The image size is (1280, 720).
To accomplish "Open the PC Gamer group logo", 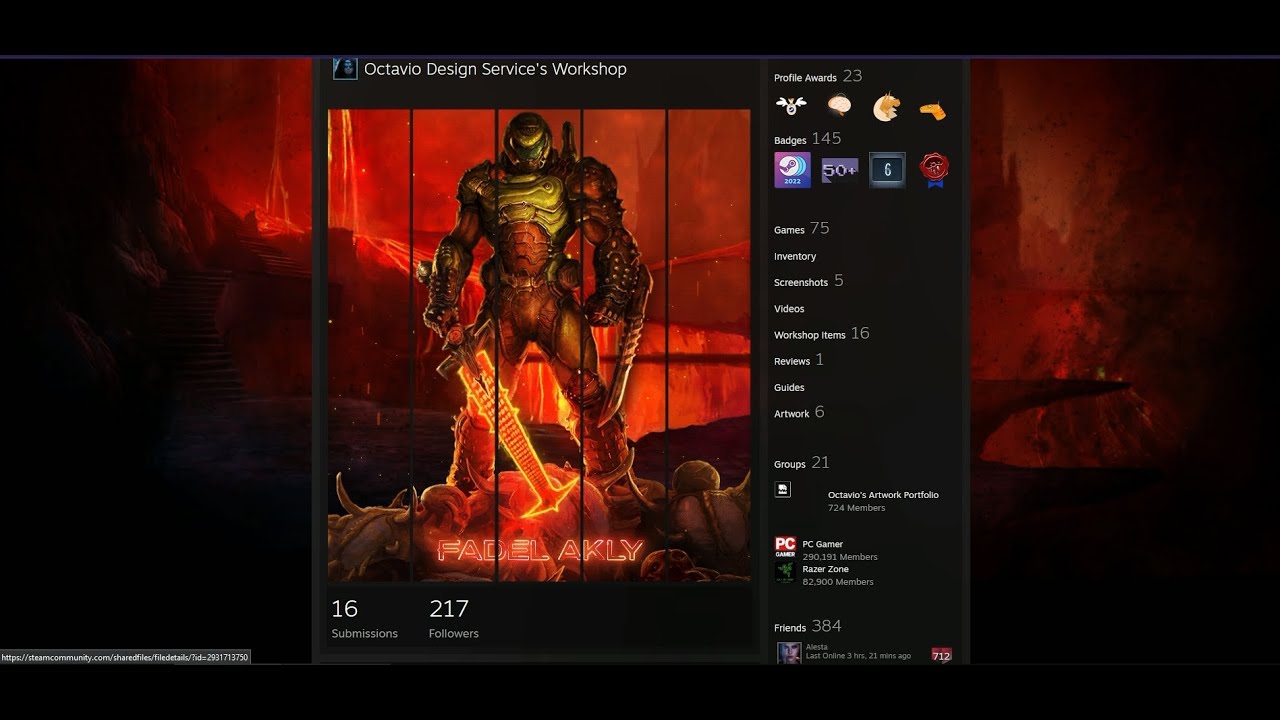I will tap(785, 546).
